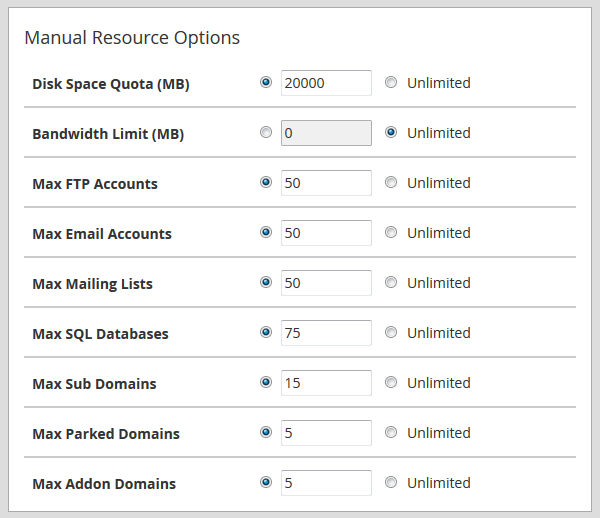
Task: Click the Max Parked Domains input field
Action: (326, 433)
